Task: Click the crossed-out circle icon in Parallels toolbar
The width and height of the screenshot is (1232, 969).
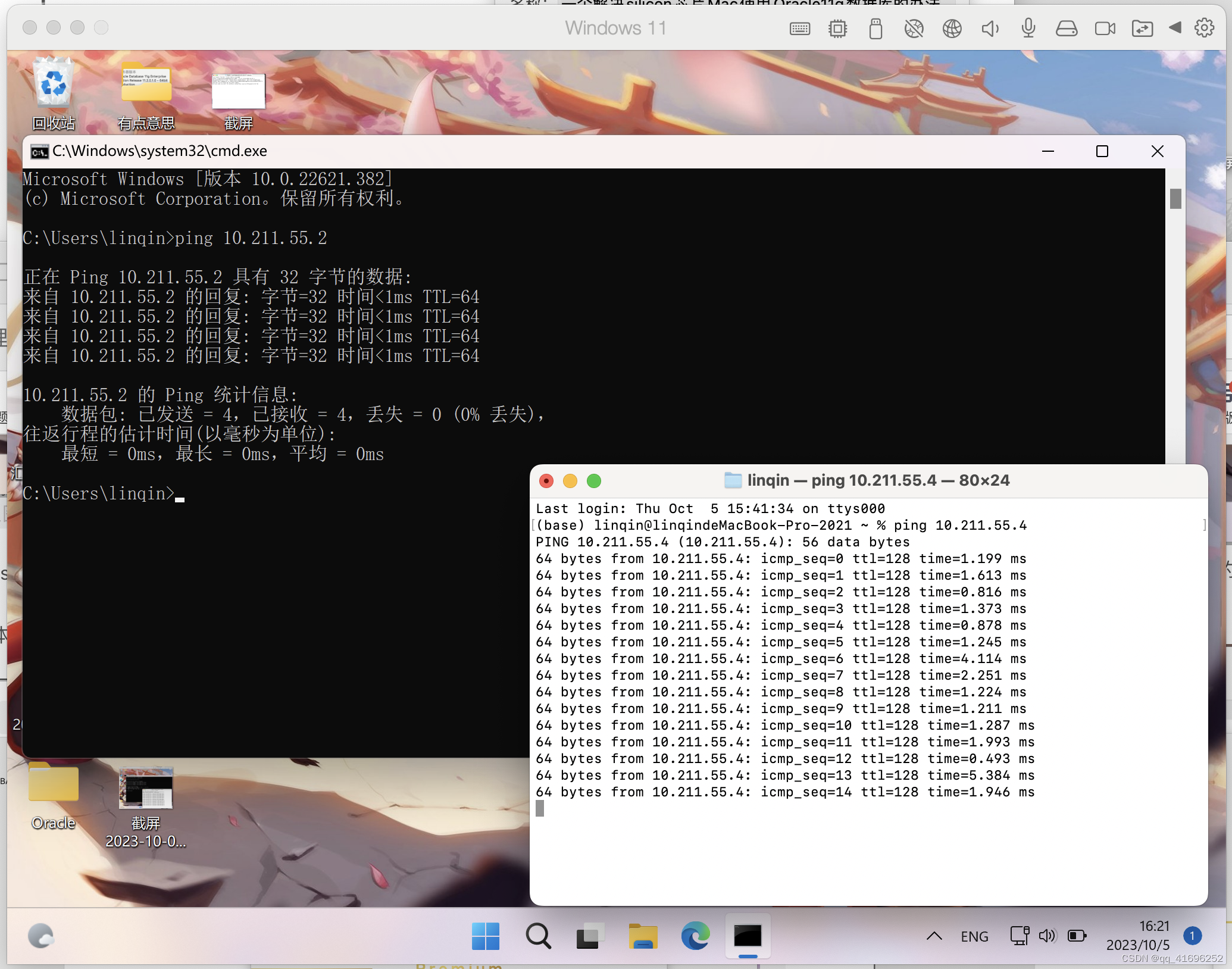Action: [x=914, y=28]
